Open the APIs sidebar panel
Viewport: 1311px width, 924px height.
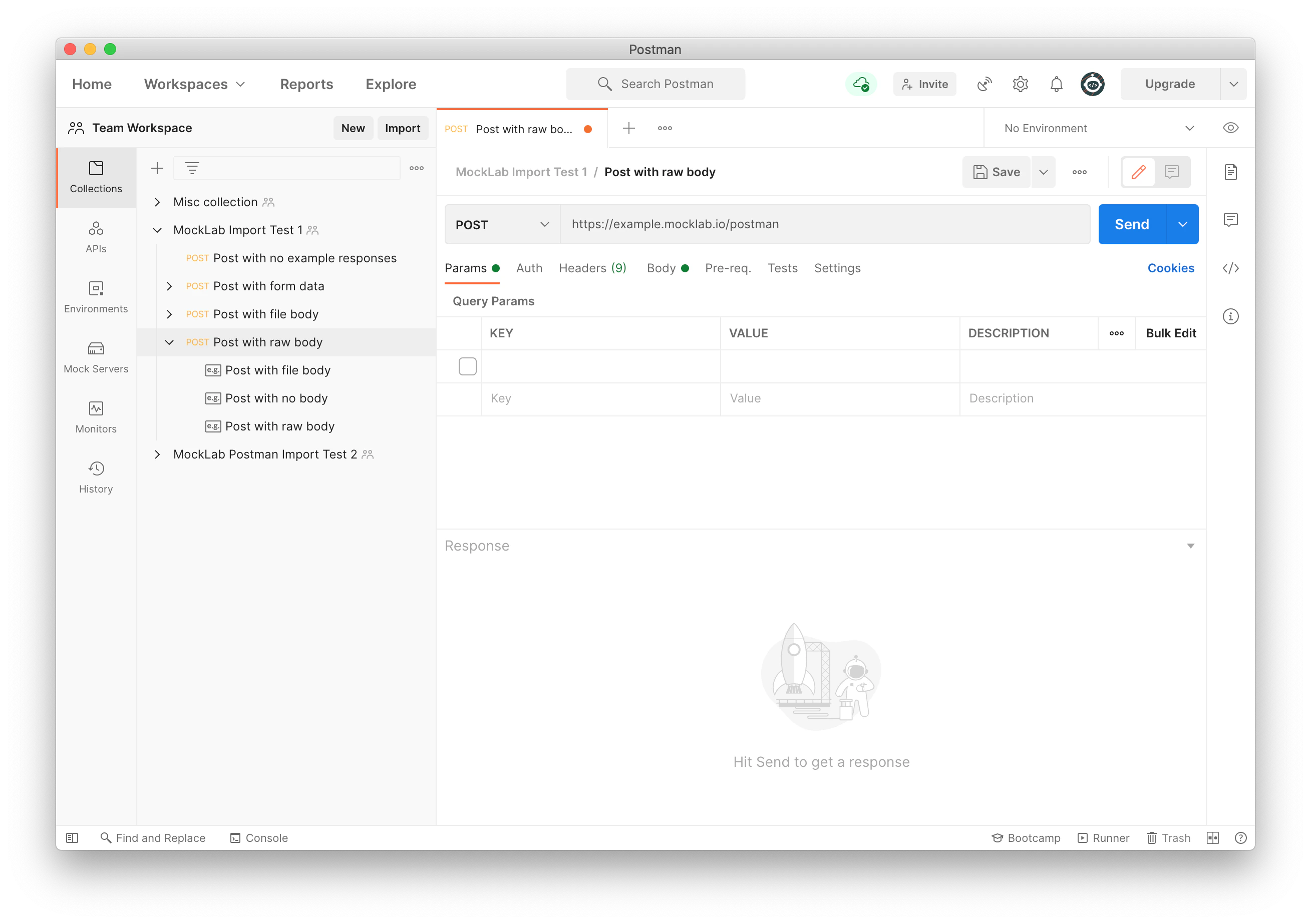pyautogui.click(x=96, y=237)
